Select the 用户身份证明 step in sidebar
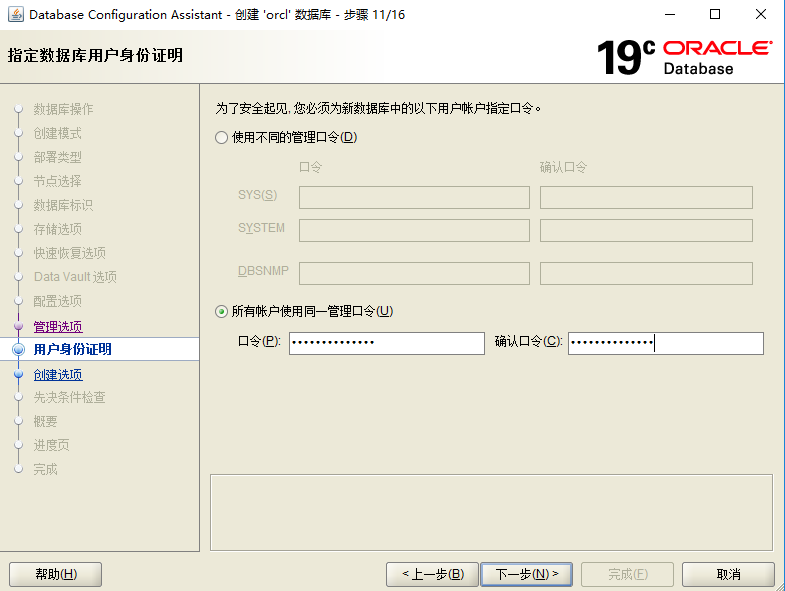Image resolution: width=785 pixels, height=591 pixels. [x=72, y=350]
